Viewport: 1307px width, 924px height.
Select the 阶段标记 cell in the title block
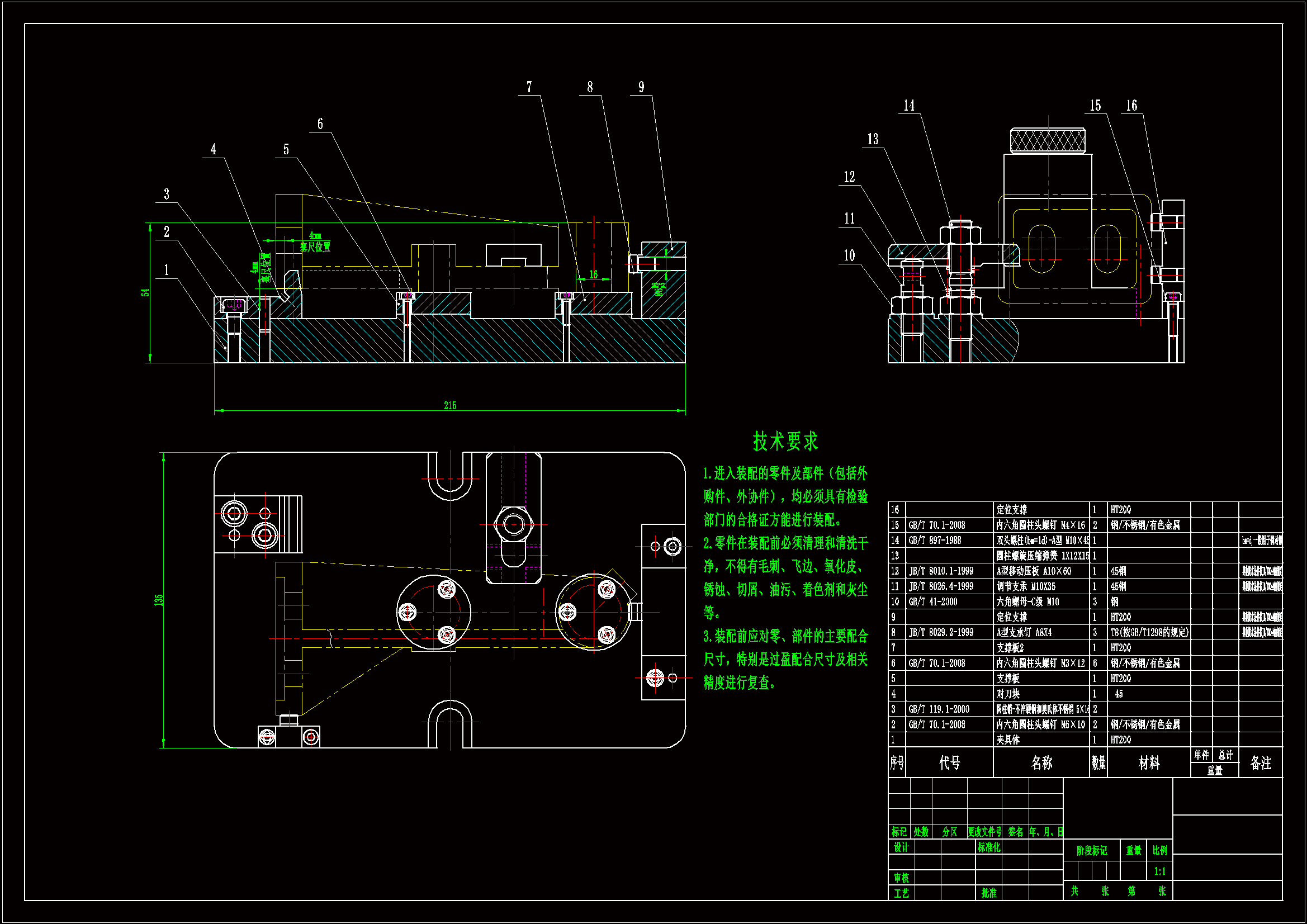pos(1091,851)
